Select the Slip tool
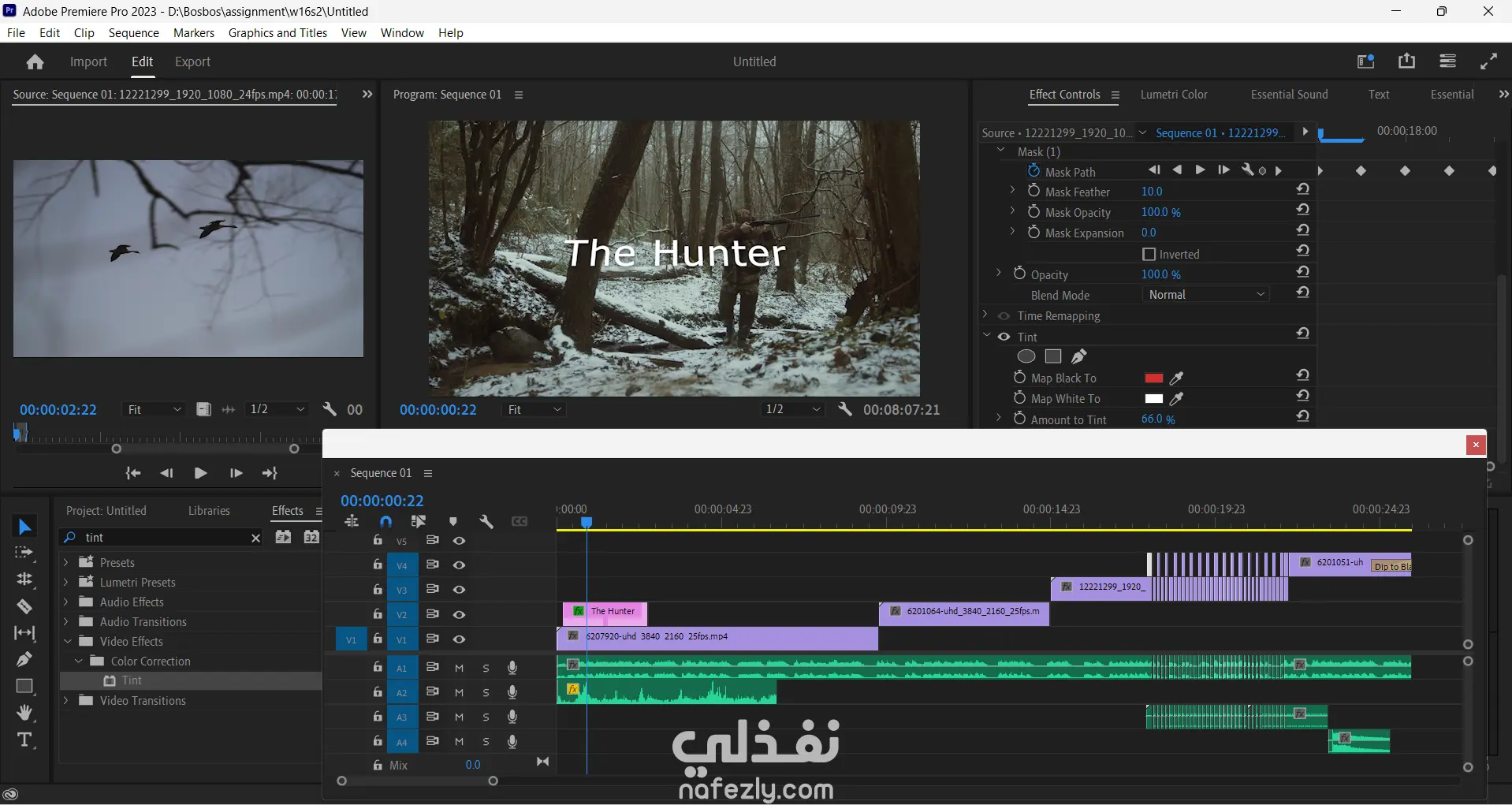 (x=24, y=633)
